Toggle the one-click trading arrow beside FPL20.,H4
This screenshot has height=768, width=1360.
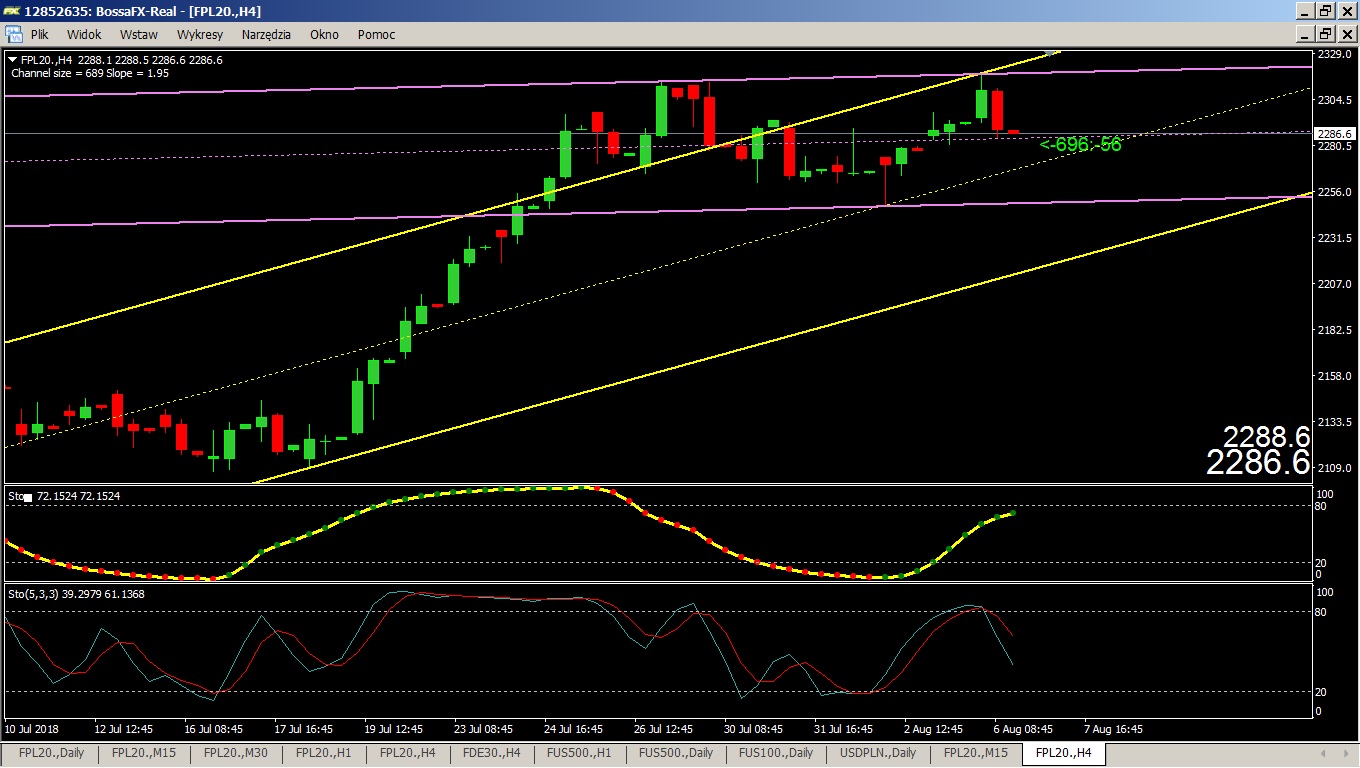(x=12, y=60)
